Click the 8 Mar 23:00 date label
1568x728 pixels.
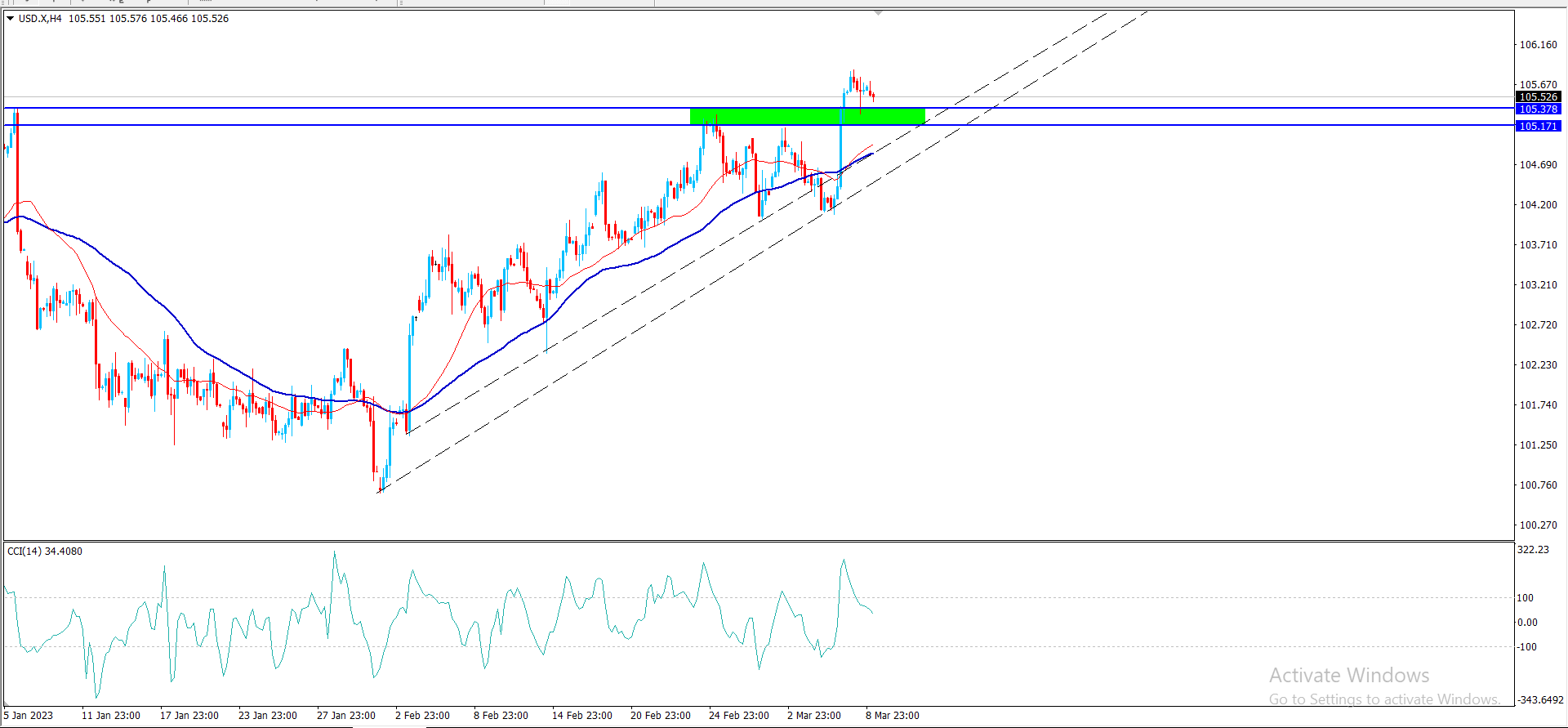tap(893, 716)
